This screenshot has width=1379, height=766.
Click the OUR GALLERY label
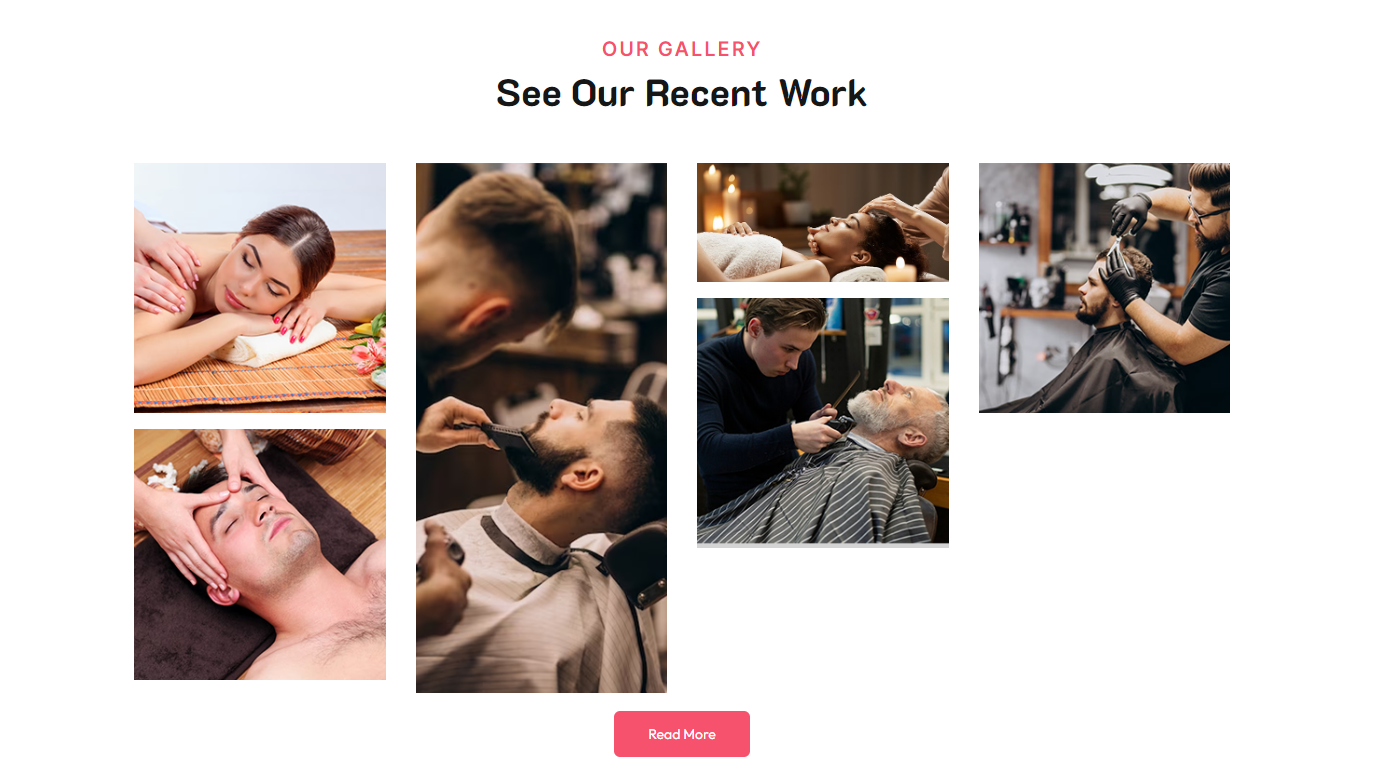[x=681, y=49]
